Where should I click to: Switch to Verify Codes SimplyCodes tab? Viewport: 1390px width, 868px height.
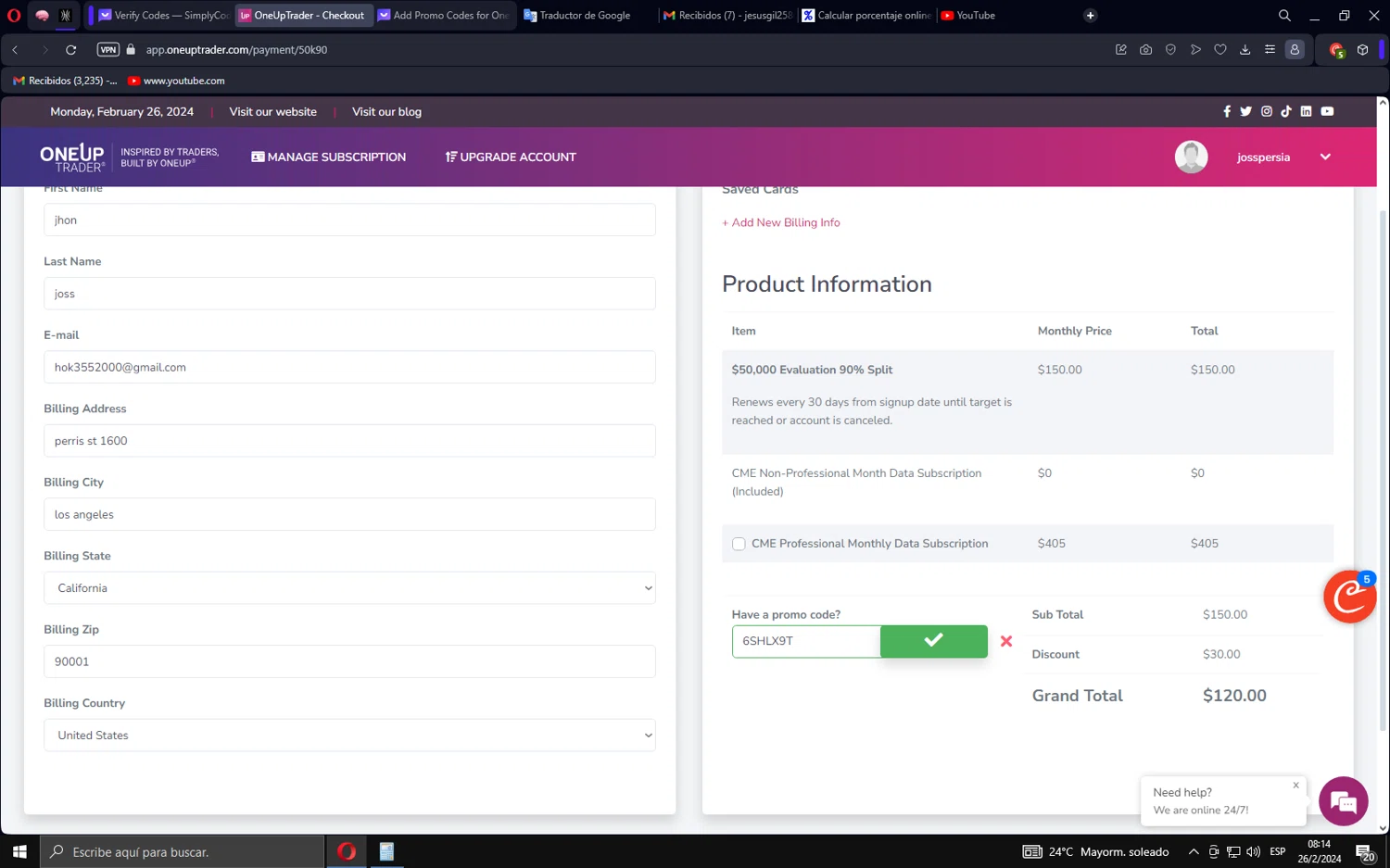tap(164, 16)
